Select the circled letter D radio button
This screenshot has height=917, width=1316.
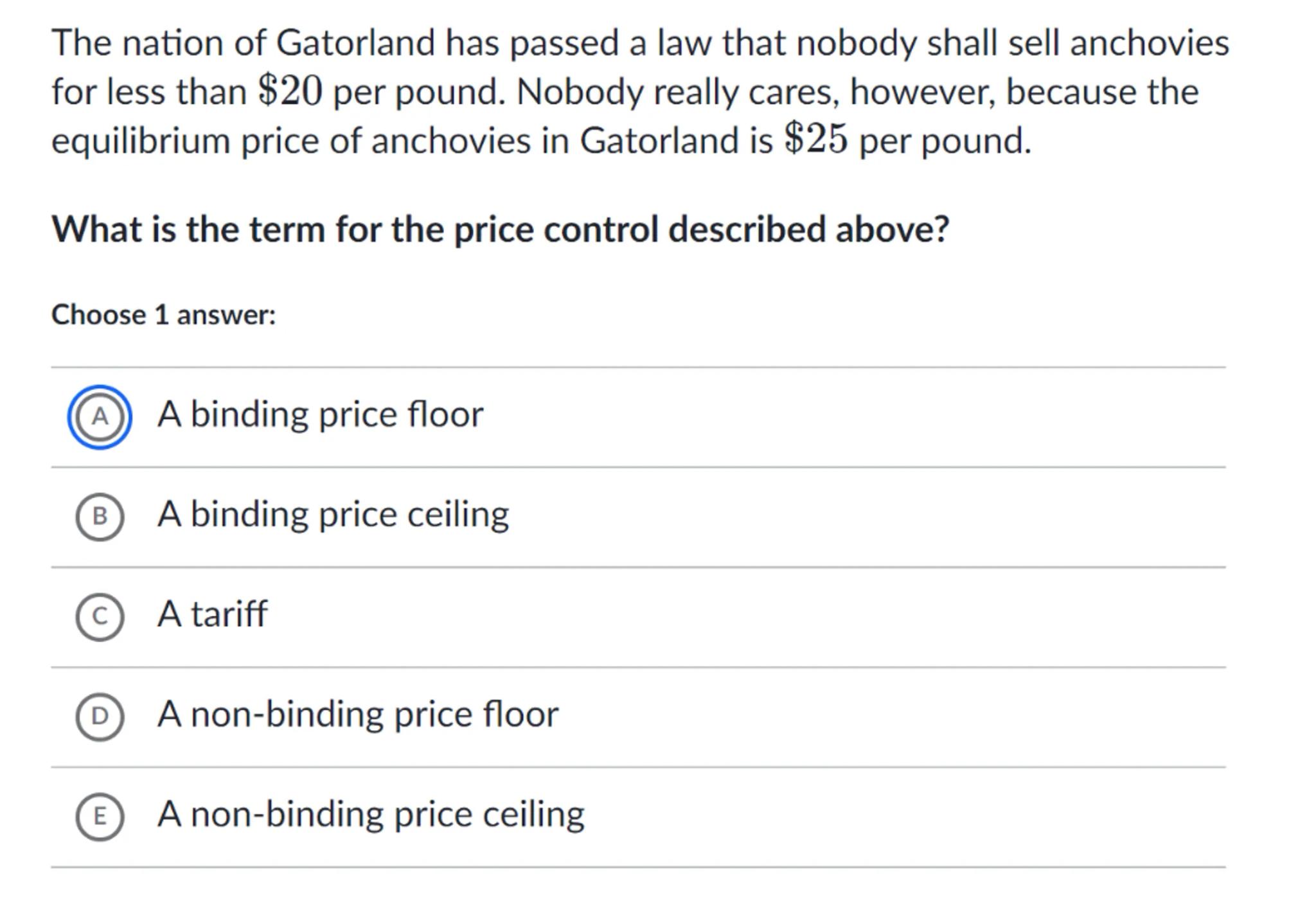(x=100, y=717)
